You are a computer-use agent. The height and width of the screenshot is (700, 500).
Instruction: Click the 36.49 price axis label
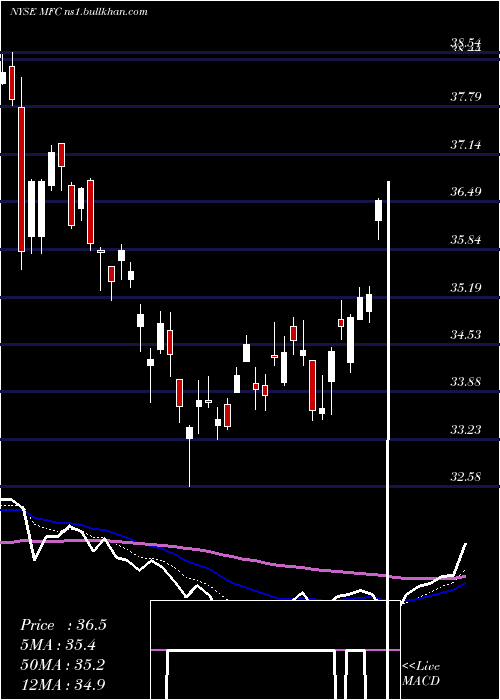(x=466, y=192)
